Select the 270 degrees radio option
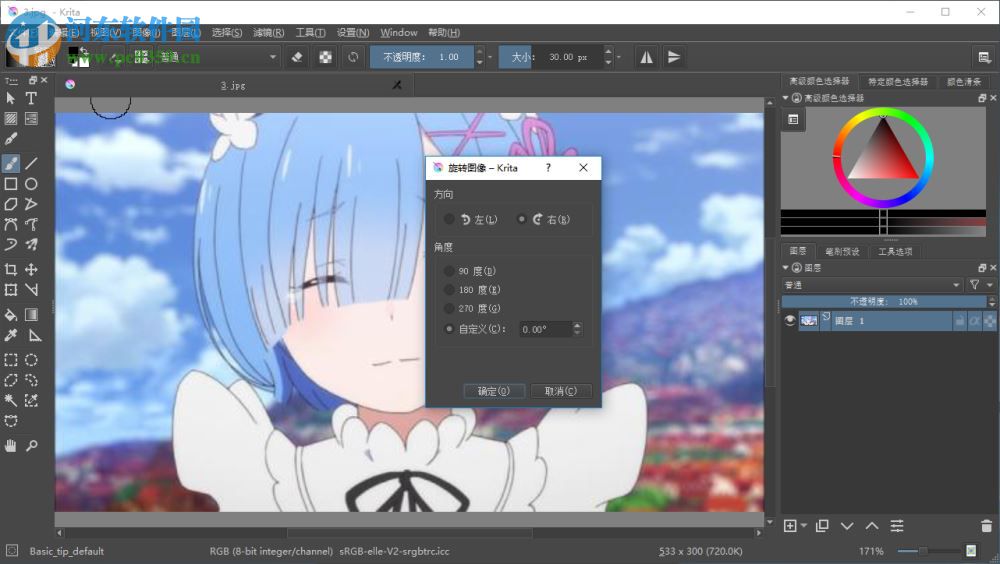The width and height of the screenshot is (1000, 564). pos(449,308)
